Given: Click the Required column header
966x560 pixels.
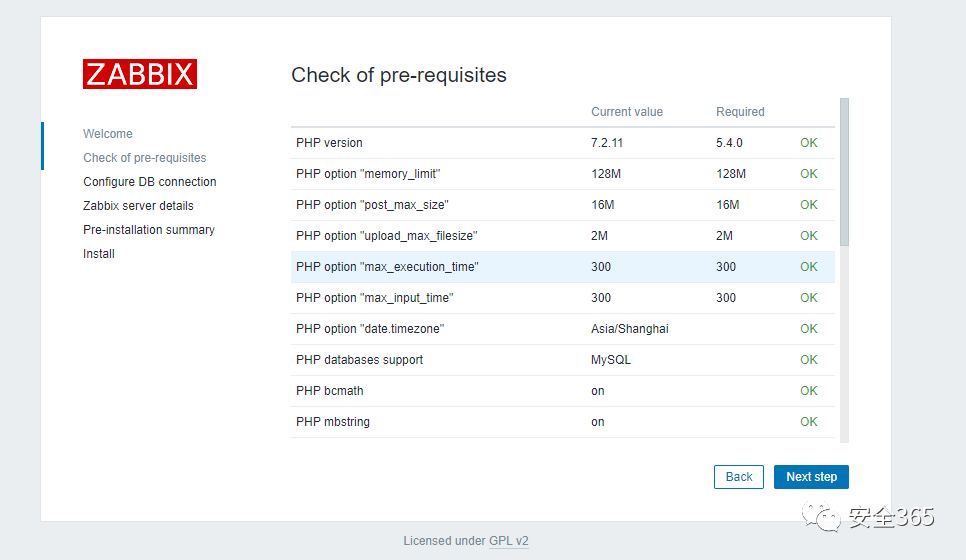Looking at the screenshot, I should [x=740, y=112].
